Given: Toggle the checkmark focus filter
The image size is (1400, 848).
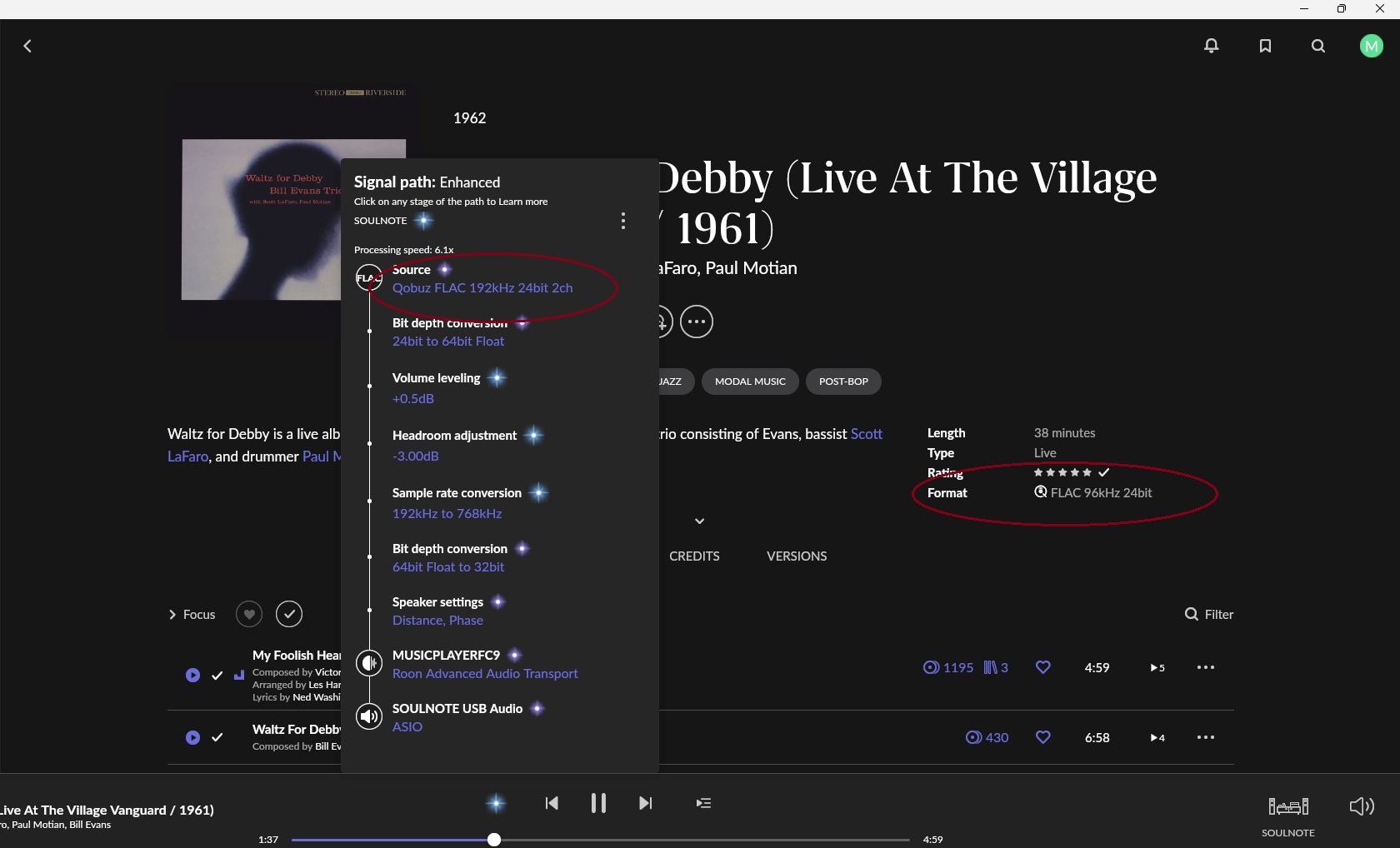Looking at the screenshot, I should point(289,614).
